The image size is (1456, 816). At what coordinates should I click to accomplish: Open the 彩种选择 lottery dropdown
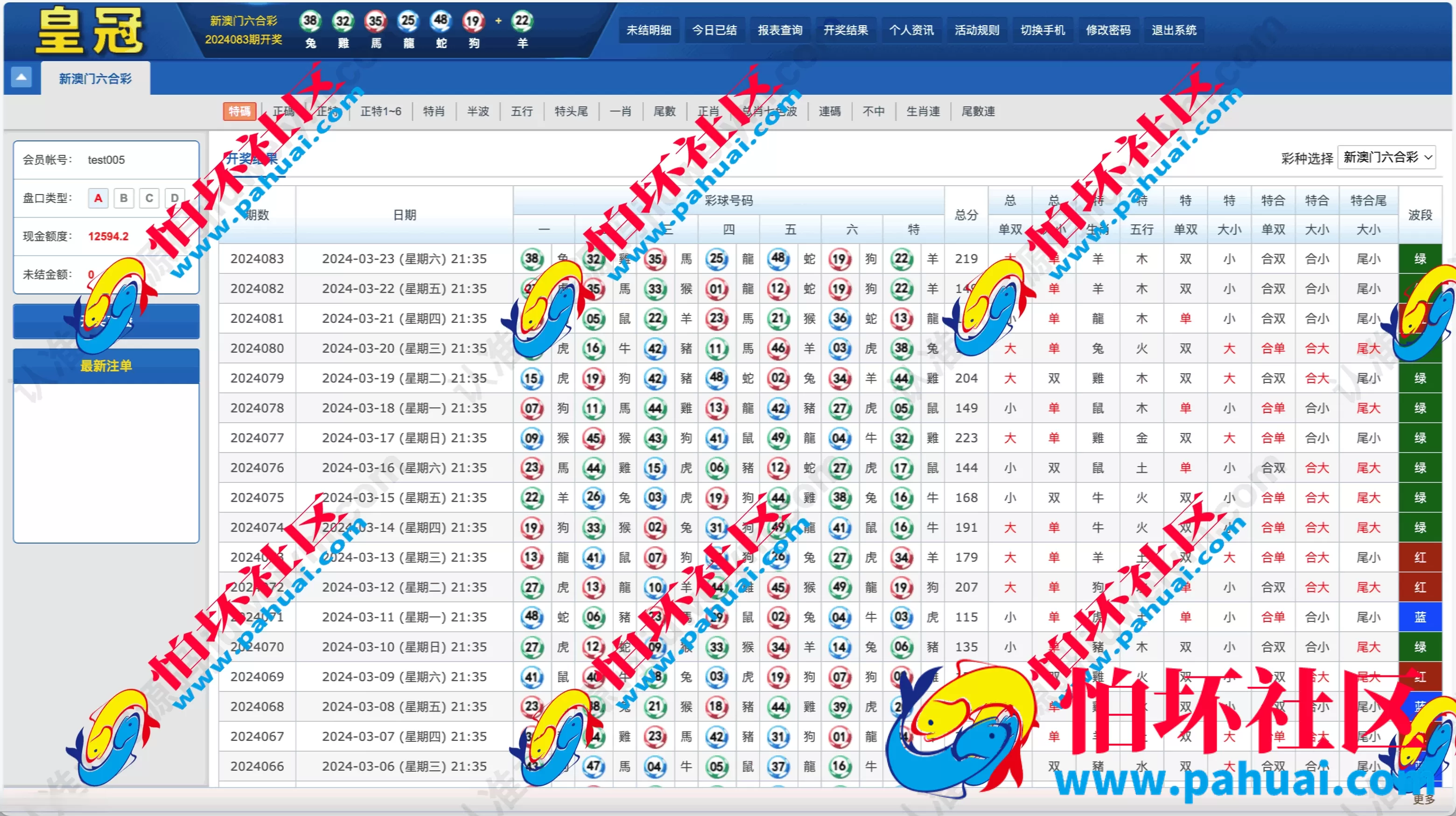pos(1386,157)
